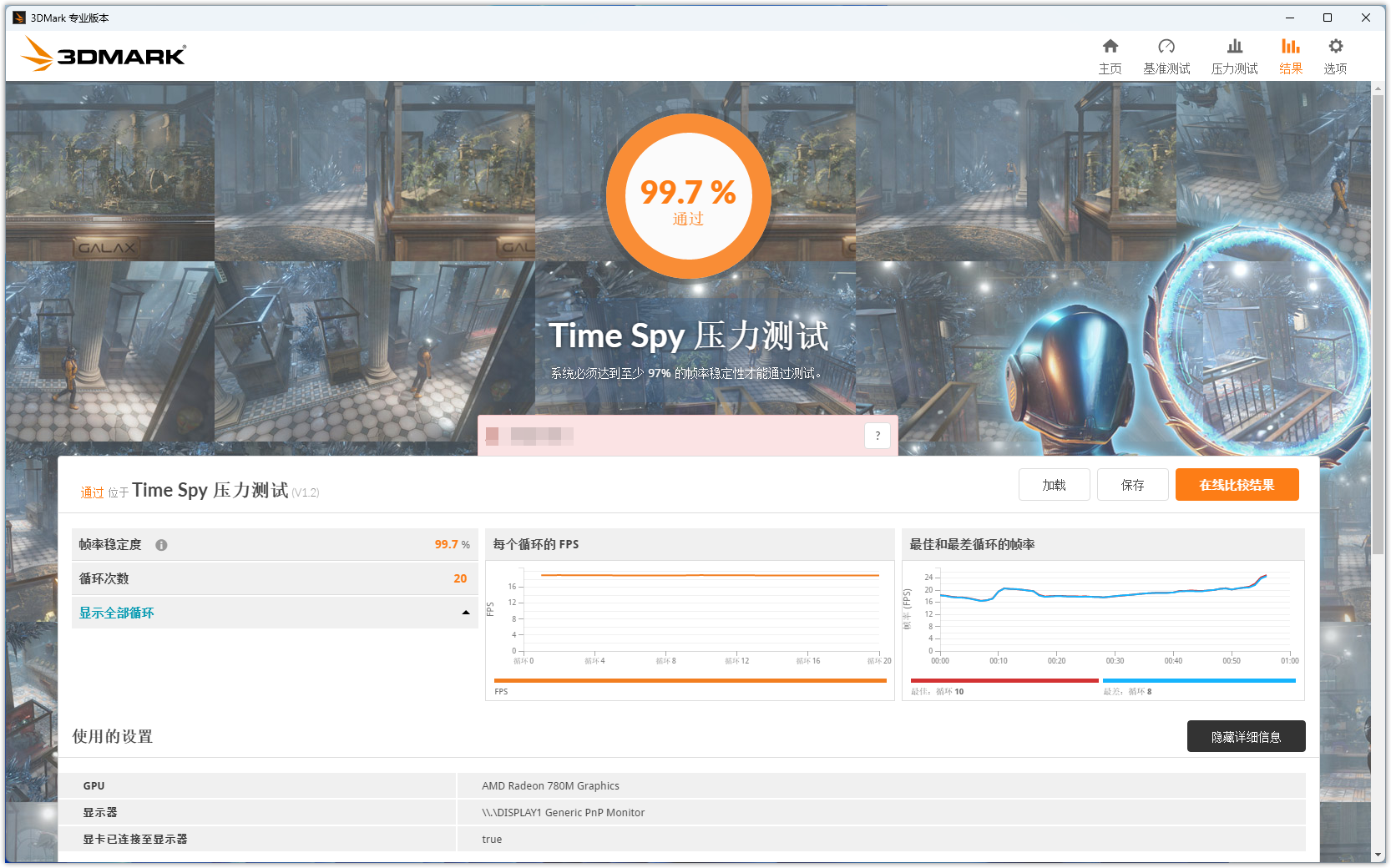Click the 99.7% score circle
This screenshot has width=1391, height=868.
pyautogui.click(x=688, y=196)
